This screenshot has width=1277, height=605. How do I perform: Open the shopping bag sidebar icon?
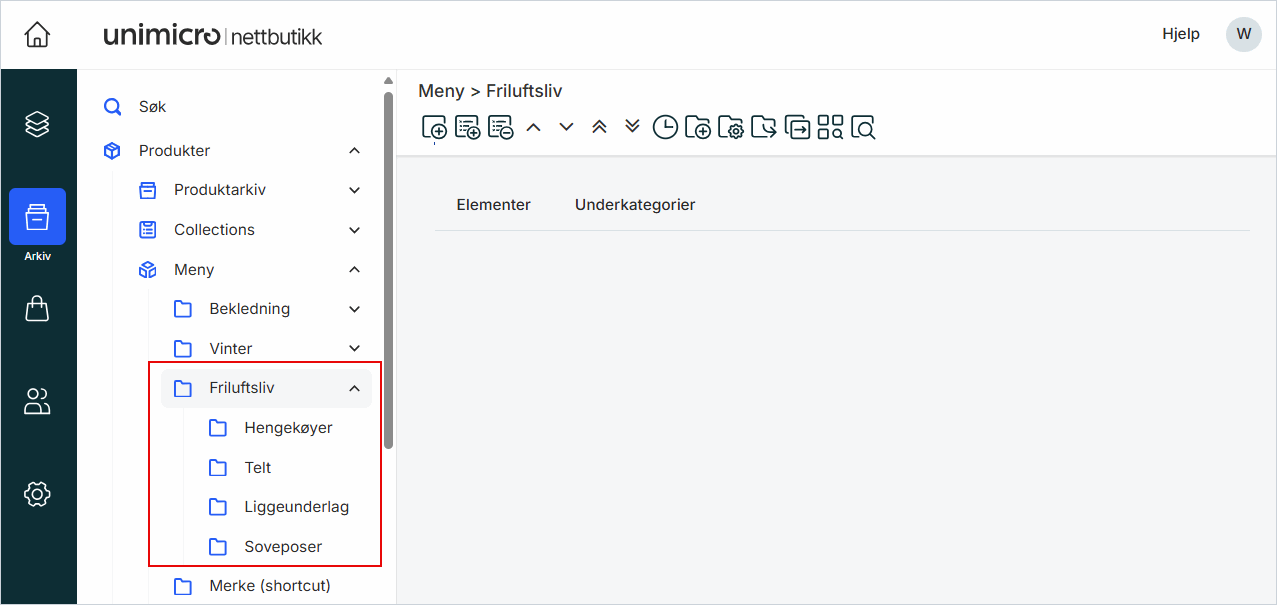(37, 309)
